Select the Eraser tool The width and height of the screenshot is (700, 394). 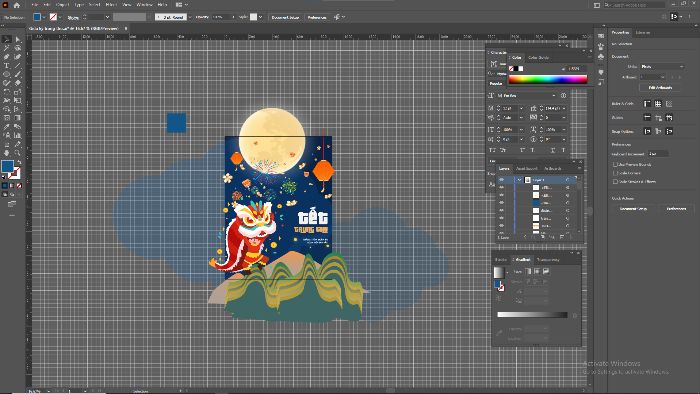click(x=18, y=83)
